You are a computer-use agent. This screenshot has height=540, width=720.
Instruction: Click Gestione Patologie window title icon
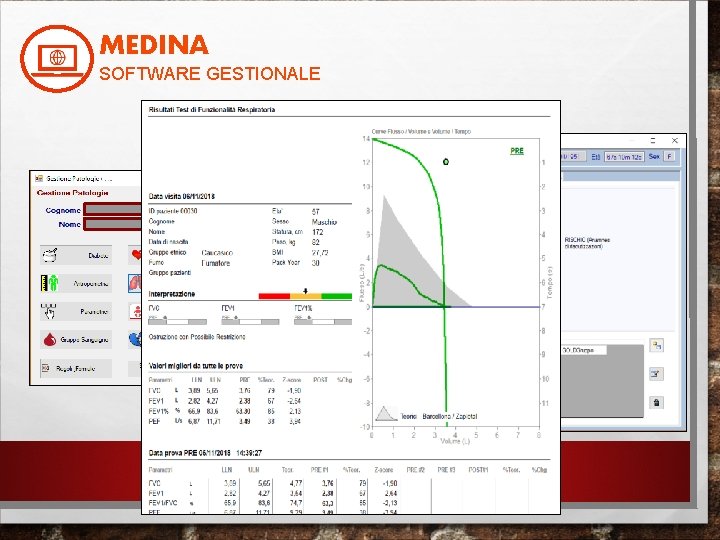[x=39, y=178]
